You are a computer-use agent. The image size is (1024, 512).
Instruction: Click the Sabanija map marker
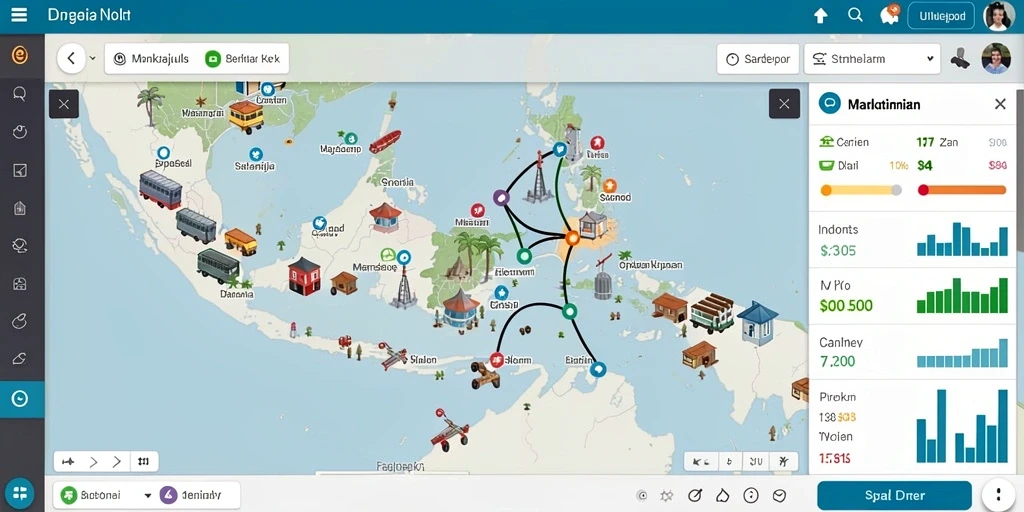[255, 155]
